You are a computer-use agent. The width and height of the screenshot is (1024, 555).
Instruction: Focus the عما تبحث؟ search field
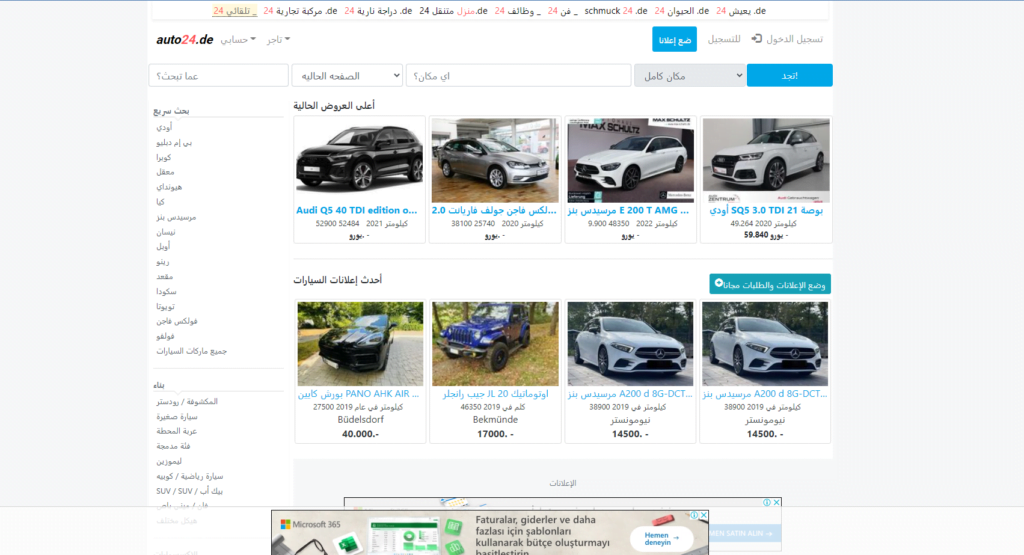point(218,76)
